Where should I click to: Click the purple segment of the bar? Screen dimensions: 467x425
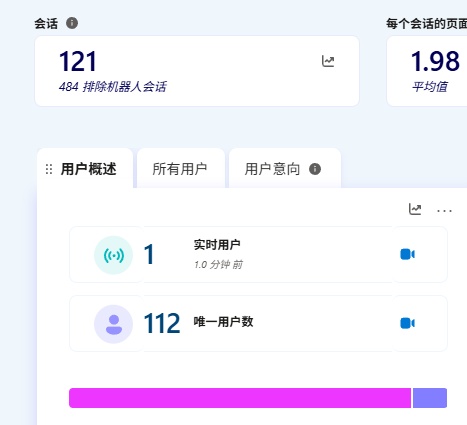[430, 398]
